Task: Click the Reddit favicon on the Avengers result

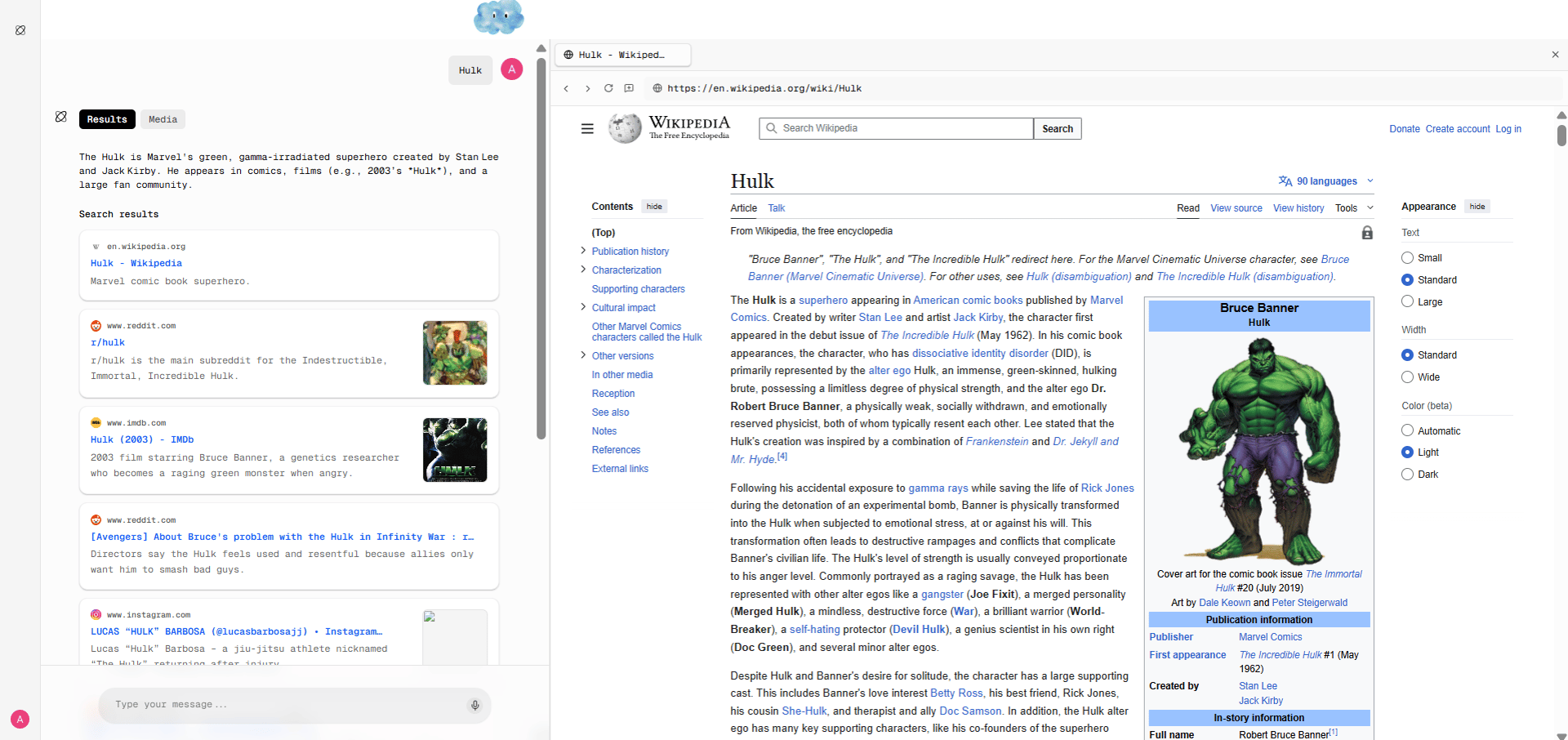Action: click(x=96, y=520)
